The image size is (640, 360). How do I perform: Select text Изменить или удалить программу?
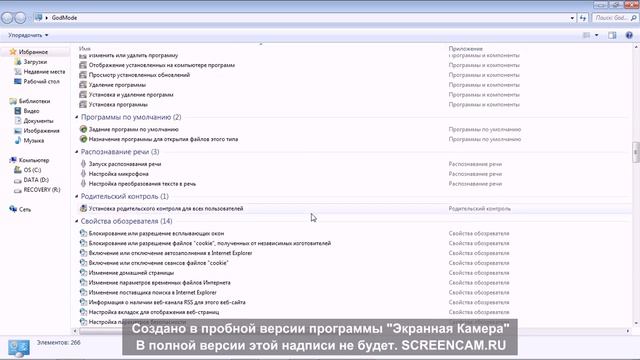point(133,55)
